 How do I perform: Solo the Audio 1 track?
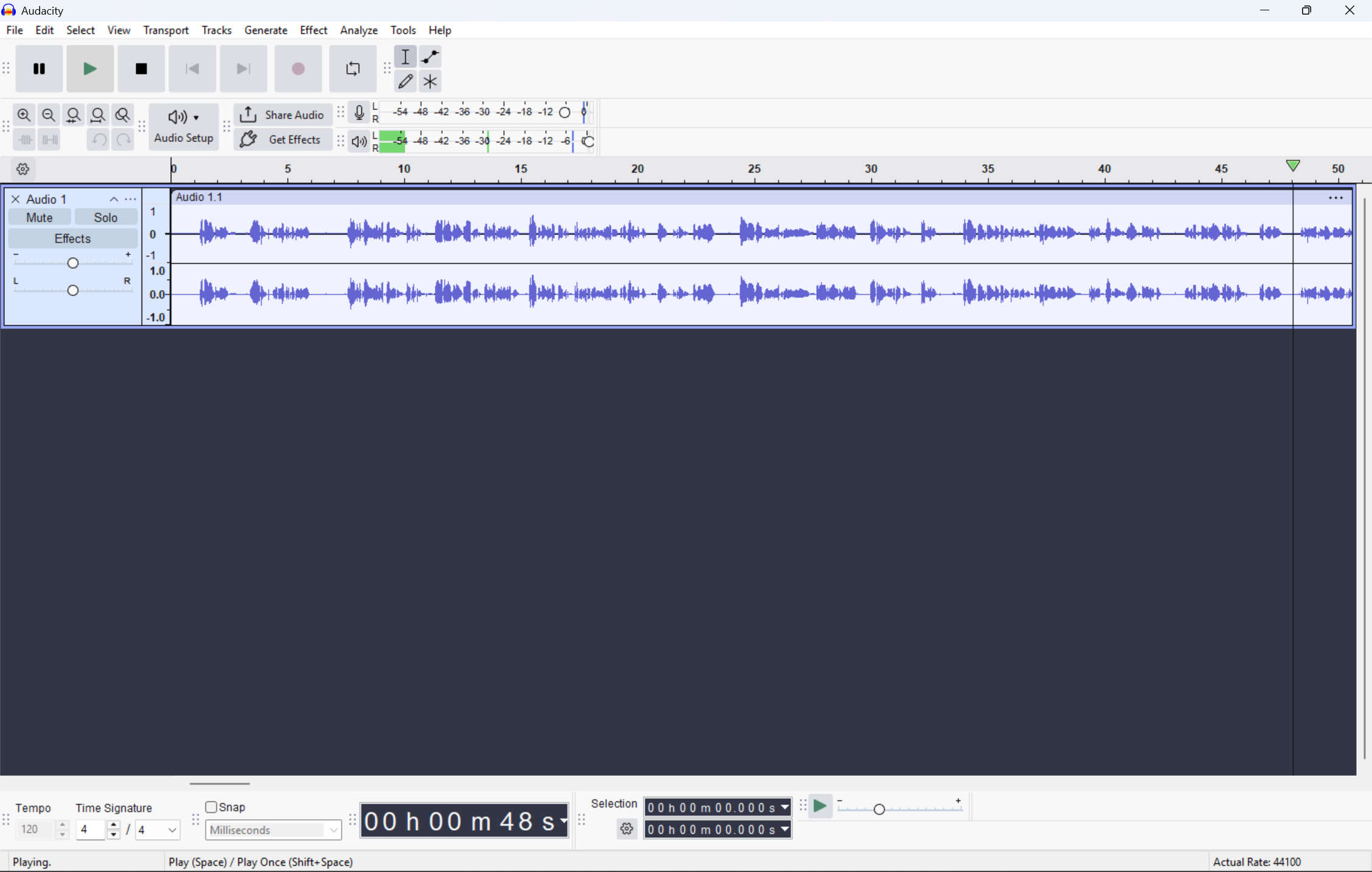point(106,217)
